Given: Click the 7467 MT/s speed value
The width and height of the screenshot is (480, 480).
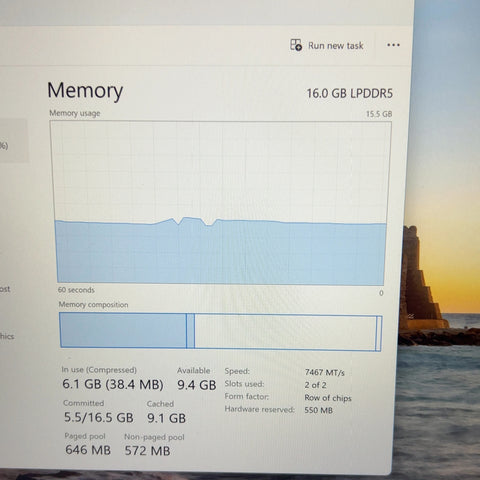Looking at the screenshot, I should tap(324, 372).
